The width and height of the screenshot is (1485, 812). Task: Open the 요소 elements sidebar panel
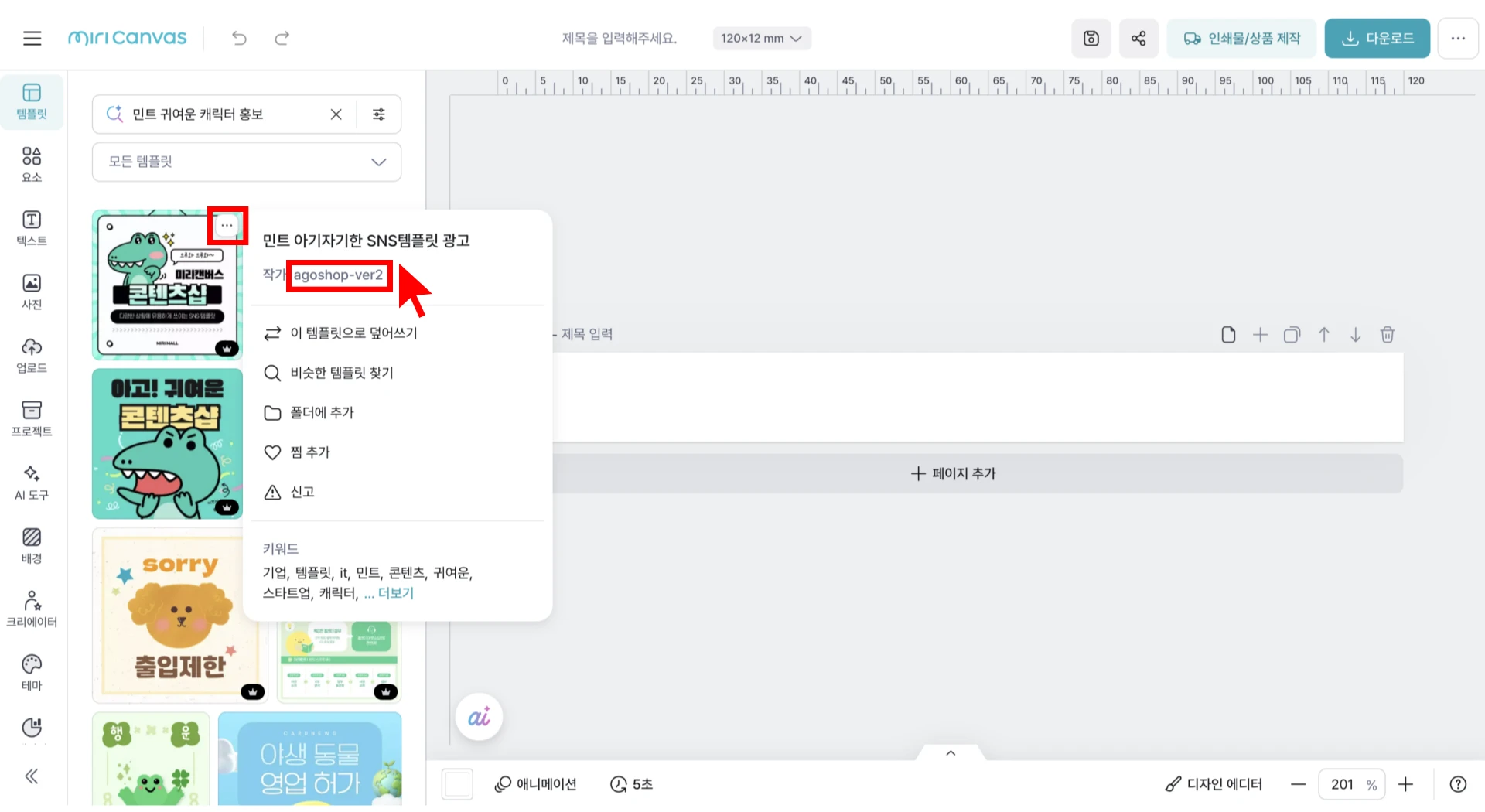click(x=32, y=165)
